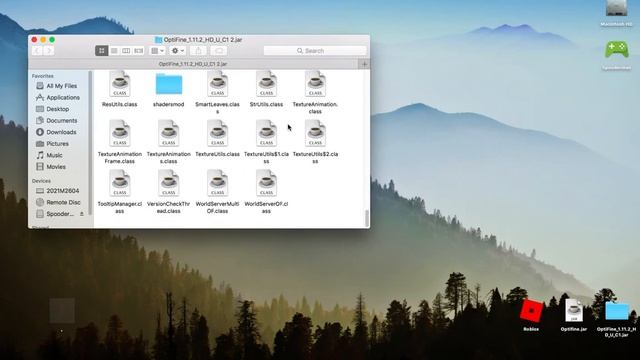Select TextureUtils$2.class file icon

point(316,133)
